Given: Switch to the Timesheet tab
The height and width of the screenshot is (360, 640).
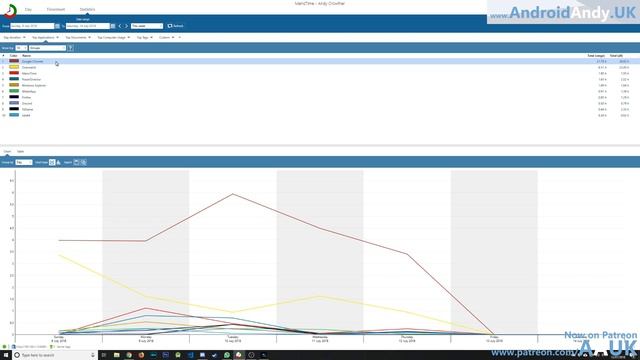Looking at the screenshot, I should tap(56, 9).
